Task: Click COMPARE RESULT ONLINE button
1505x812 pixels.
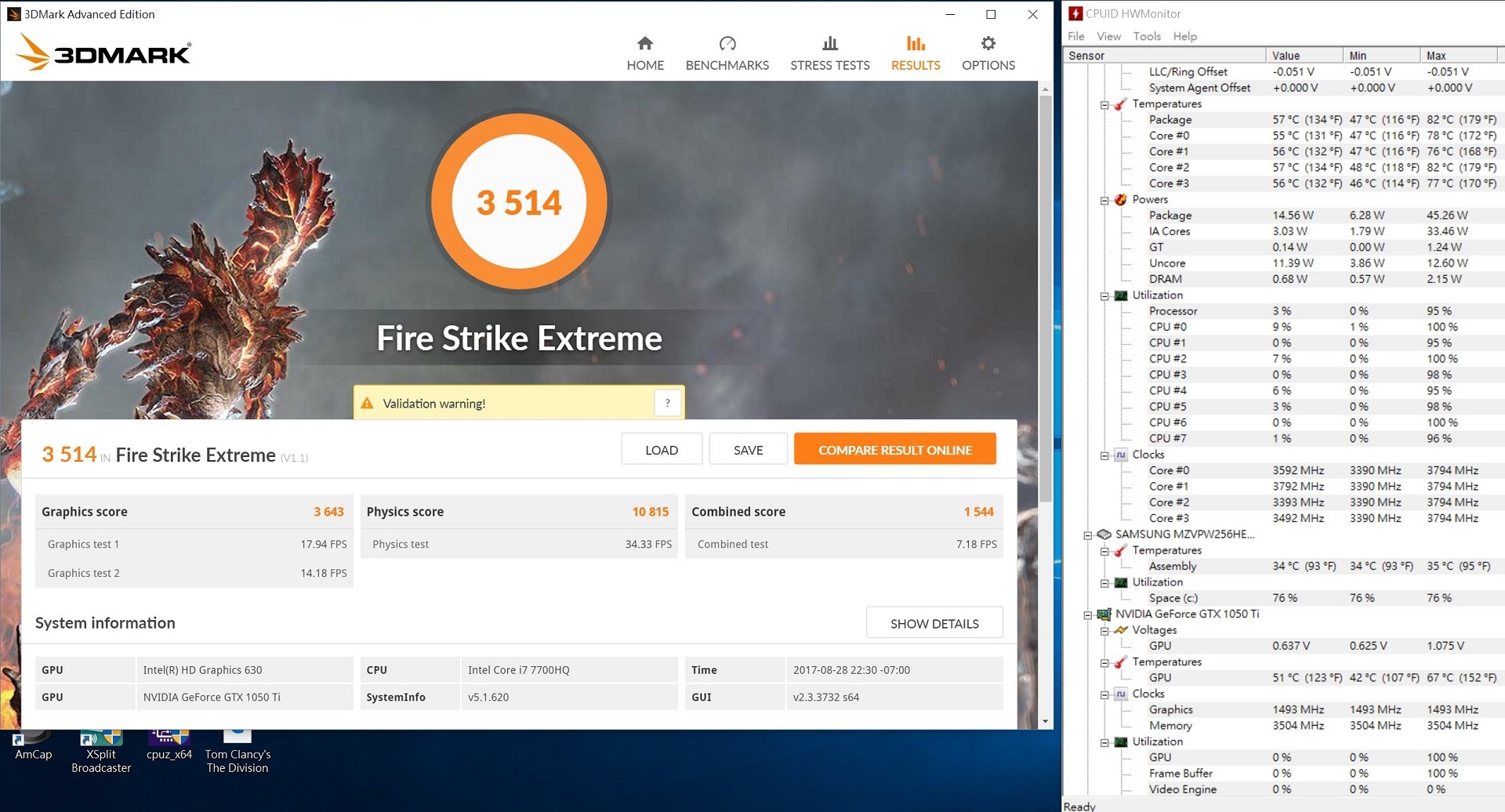Action: pyautogui.click(x=895, y=449)
